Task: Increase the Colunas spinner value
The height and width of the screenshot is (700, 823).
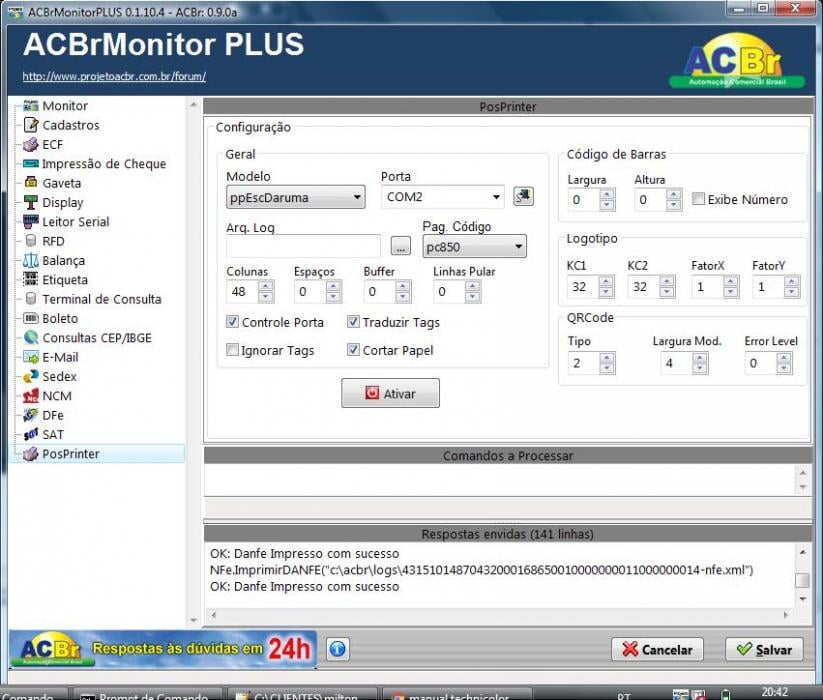Action: 266,286
